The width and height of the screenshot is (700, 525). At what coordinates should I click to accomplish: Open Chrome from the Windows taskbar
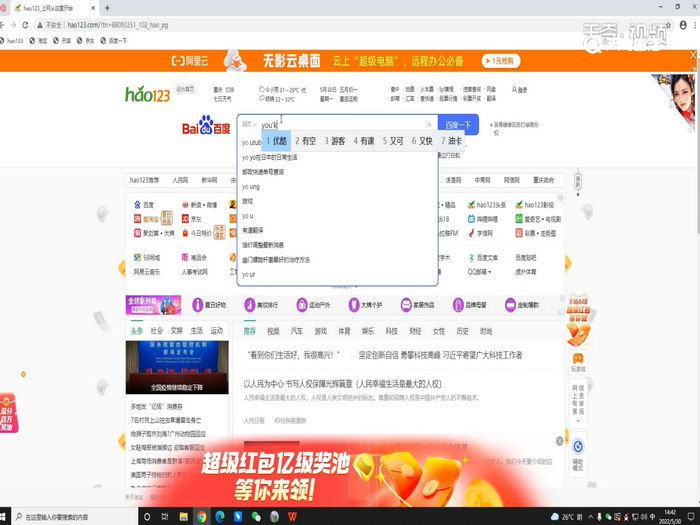click(202, 517)
